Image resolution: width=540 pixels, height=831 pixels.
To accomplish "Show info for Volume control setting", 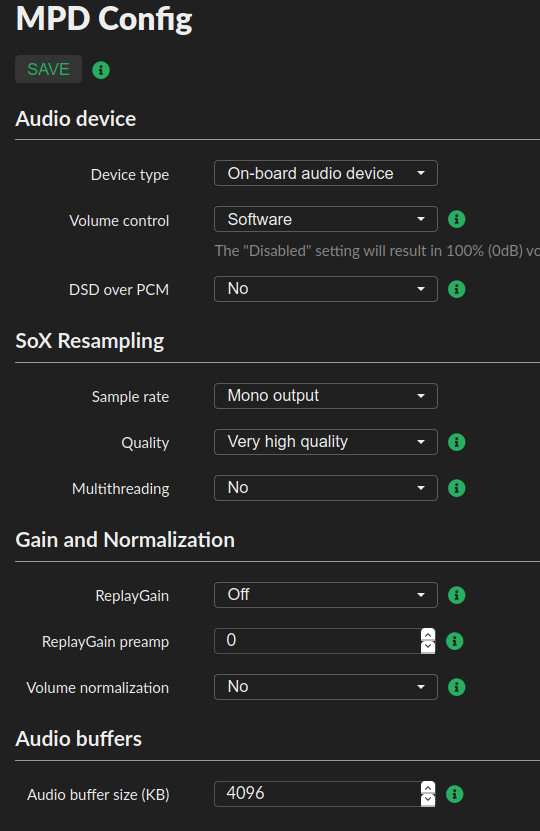I will coord(456,219).
